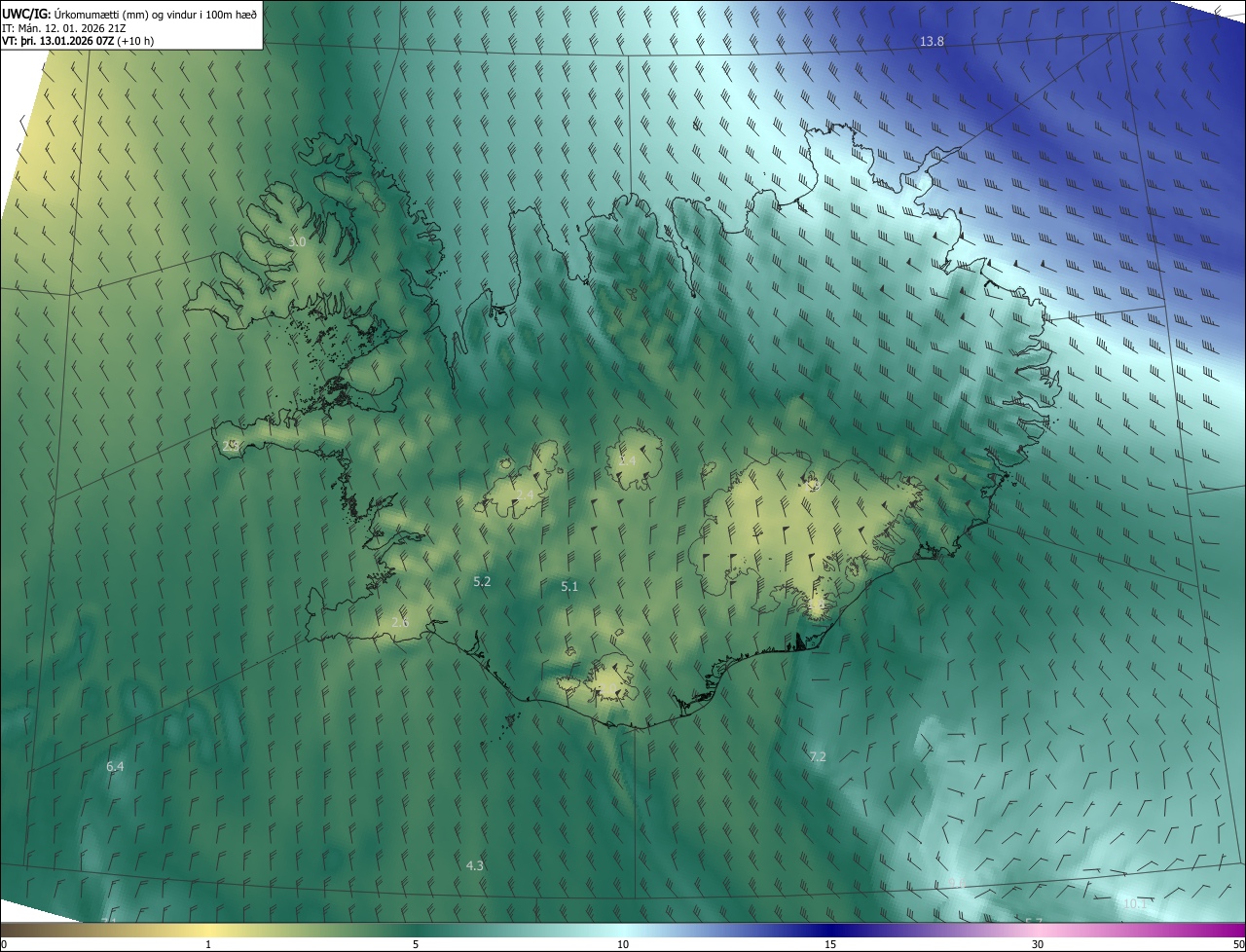Click the color scale tick label 50
This screenshot has height=952, width=1246.
coord(1238,944)
